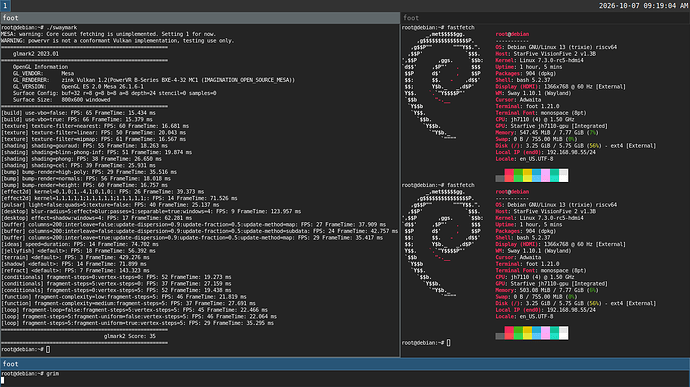The width and height of the screenshot is (690, 387).
Task: Pick the pink swatch in first fastfetch palette
Action: pyautogui.click(x=545, y=175)
